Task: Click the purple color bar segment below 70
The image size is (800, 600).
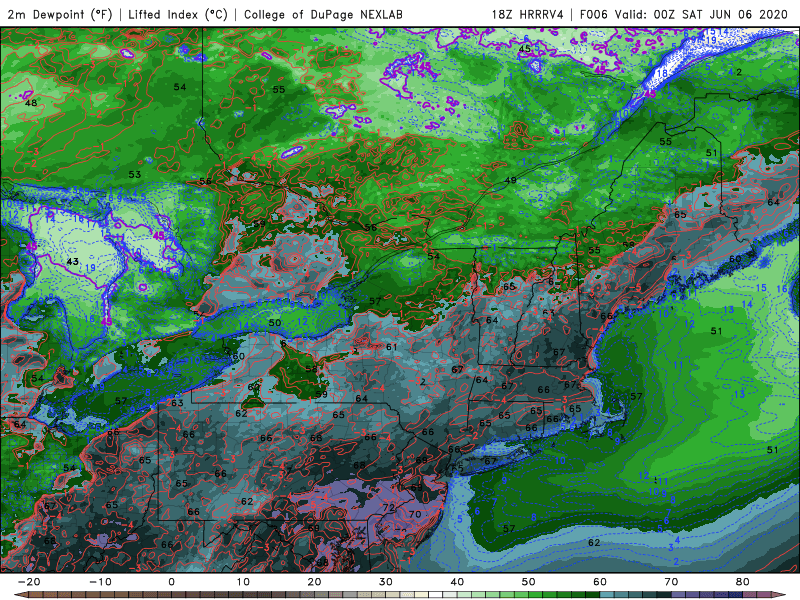Action: (679, 595)
